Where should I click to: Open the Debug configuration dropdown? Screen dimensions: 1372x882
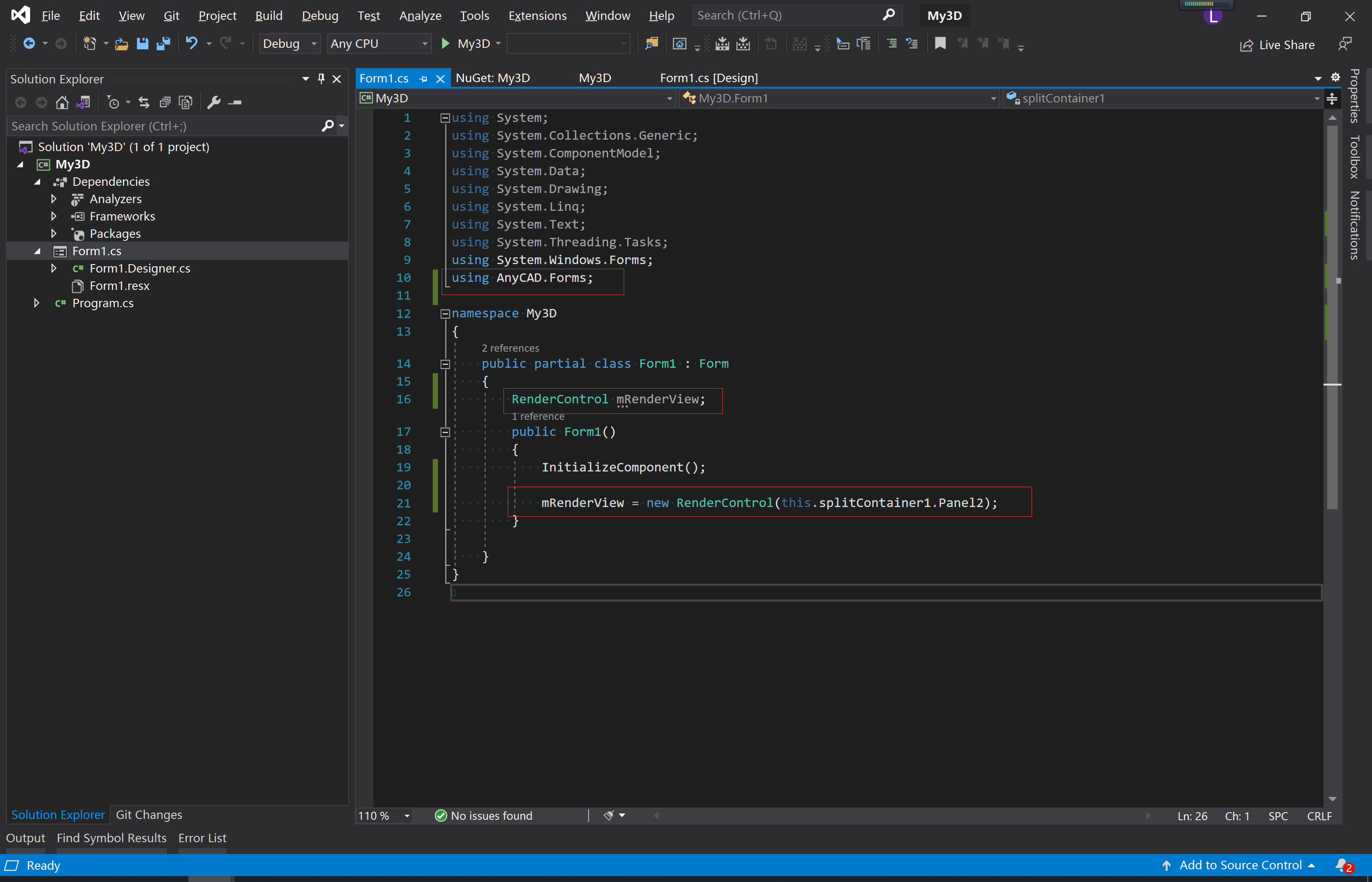tap(289, 44)
